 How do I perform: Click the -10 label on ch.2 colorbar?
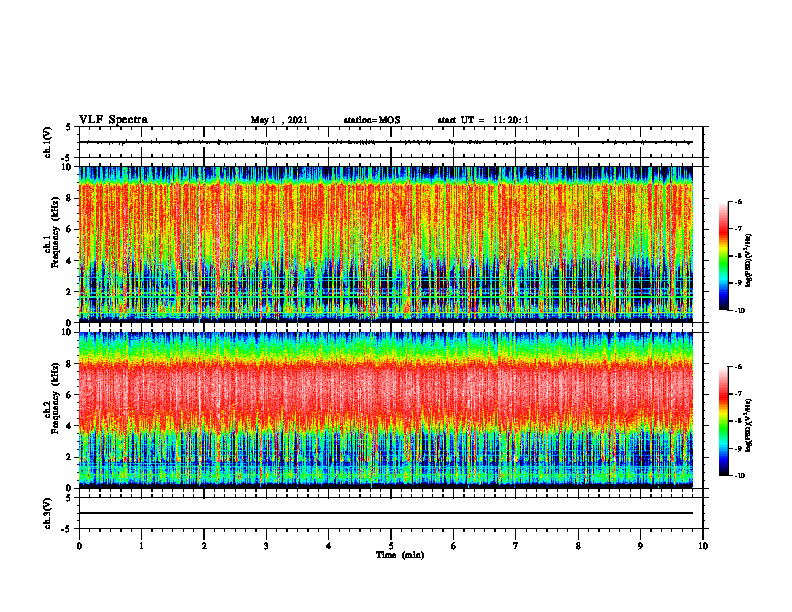click(x=739, y=476)
